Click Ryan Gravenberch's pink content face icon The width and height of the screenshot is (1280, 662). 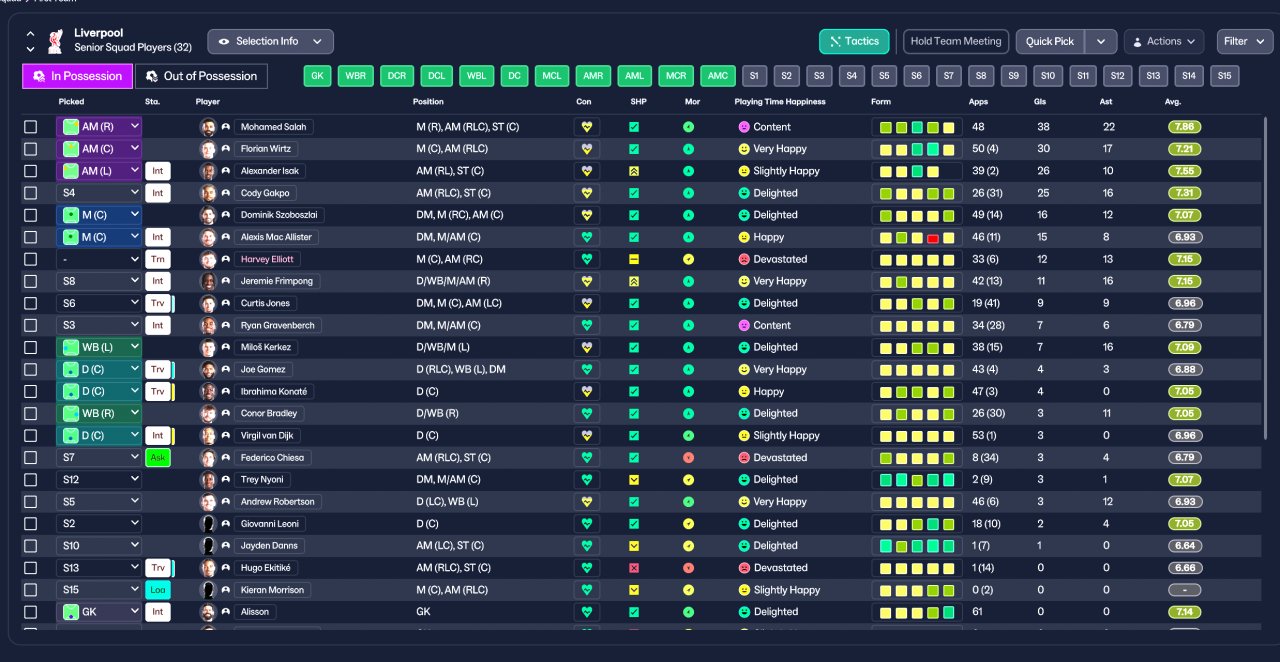744,325
